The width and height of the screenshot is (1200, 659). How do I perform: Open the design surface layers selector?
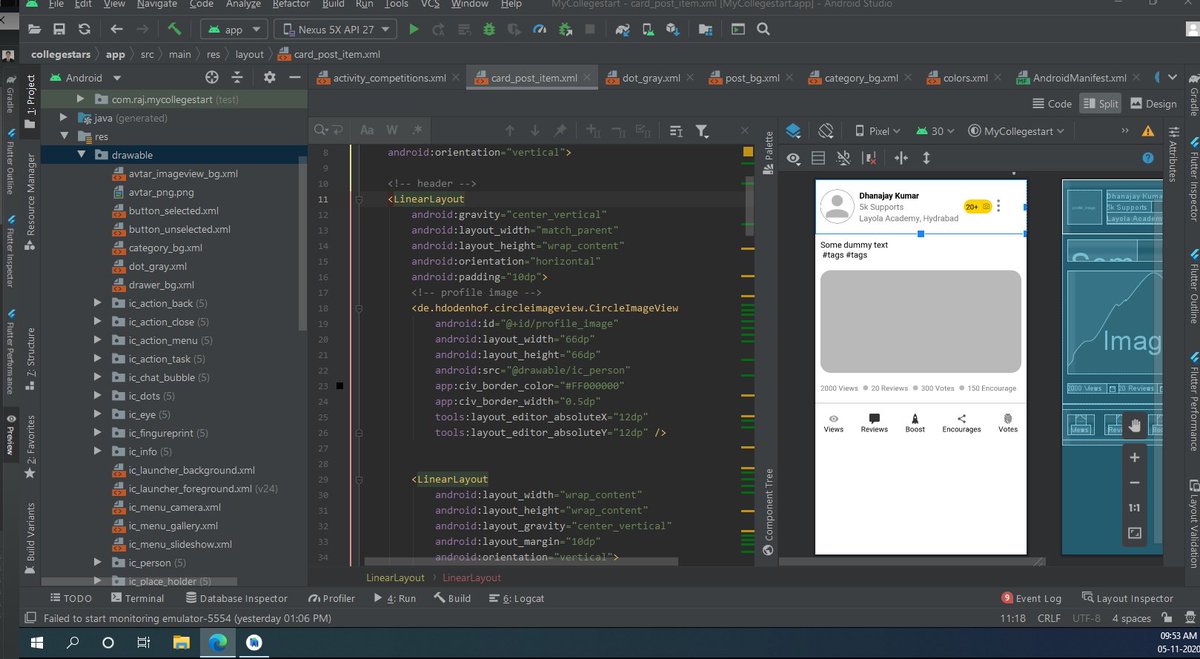point(793,131)
